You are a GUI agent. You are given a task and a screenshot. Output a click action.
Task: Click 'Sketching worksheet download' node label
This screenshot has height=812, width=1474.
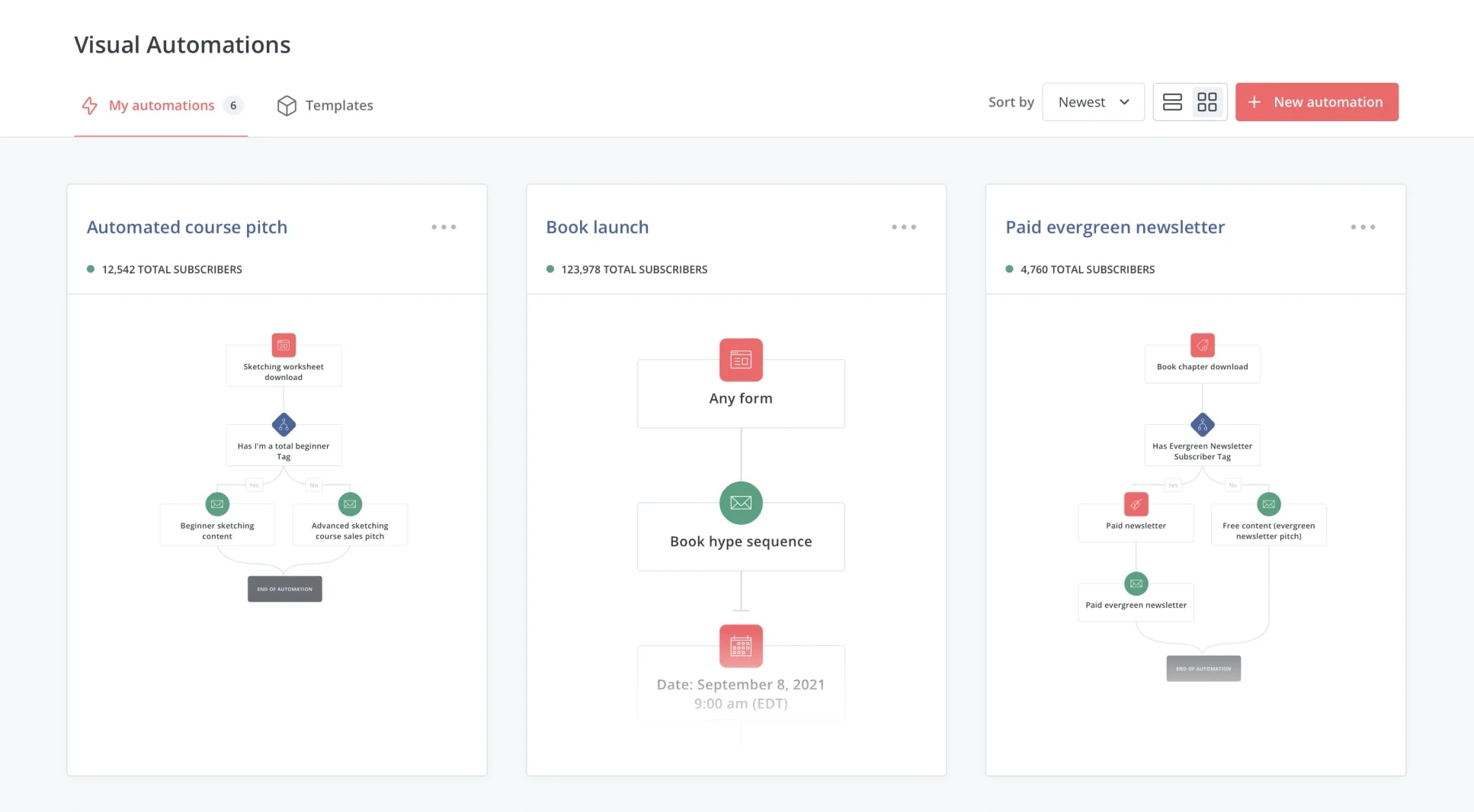tap(284, 372)
